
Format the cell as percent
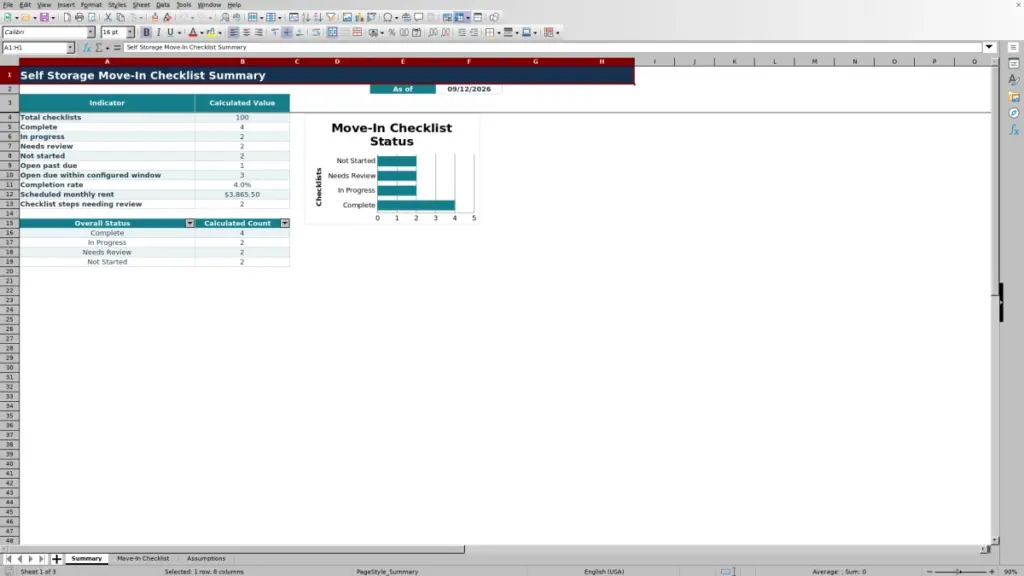[392, 32]
